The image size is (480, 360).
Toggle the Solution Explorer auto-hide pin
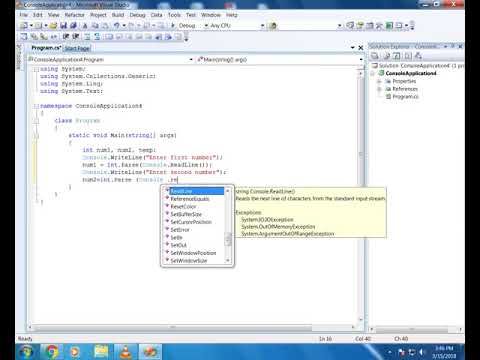[x=453, y=46]
